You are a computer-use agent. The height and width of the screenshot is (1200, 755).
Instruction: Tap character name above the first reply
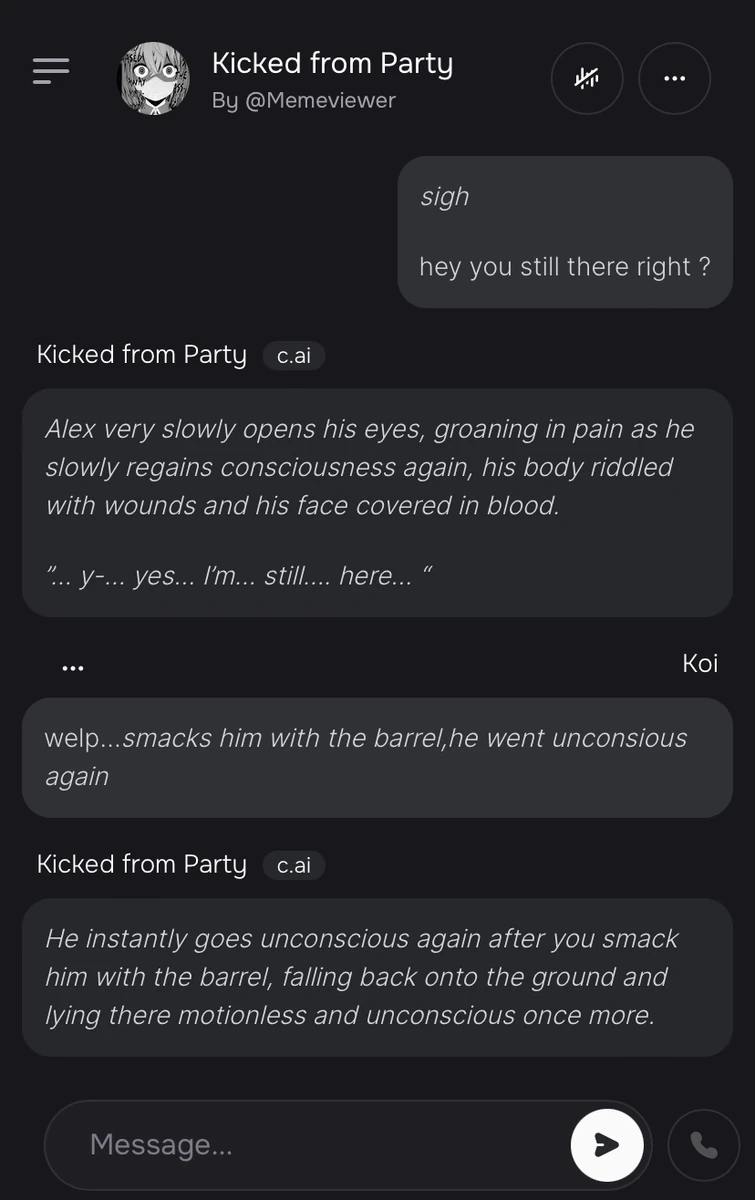tap(141, 355)
